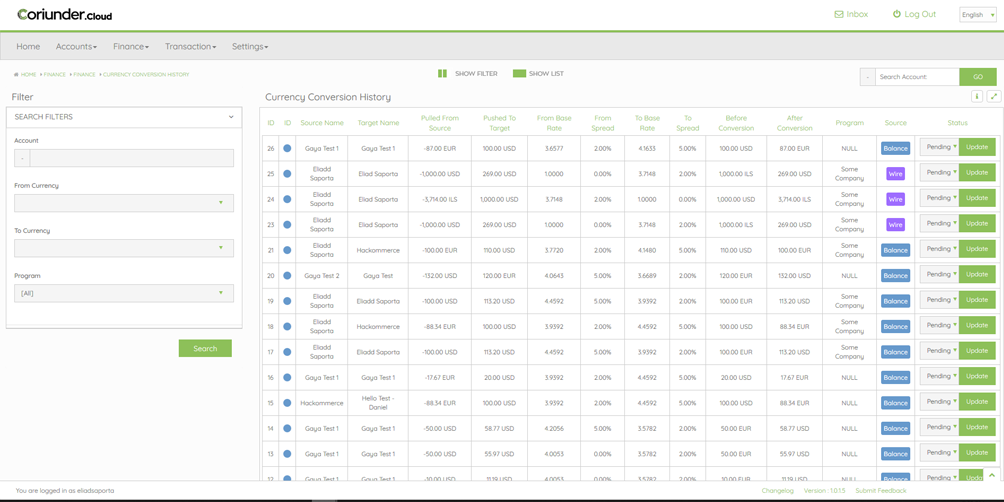Click the blue circle icon in row 14
This screenshot has width=1004, height=502.
pyautogui.click(x=287, y=428)
